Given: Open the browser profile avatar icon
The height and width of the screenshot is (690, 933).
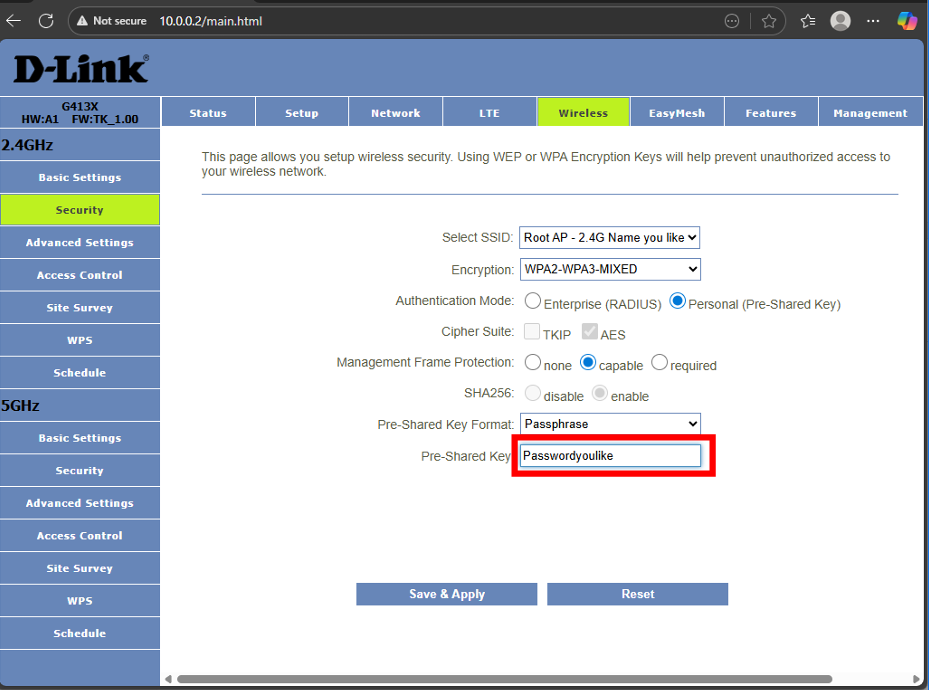Looking at the screenshot, I should pyautogui.click(x=841, y=21).
